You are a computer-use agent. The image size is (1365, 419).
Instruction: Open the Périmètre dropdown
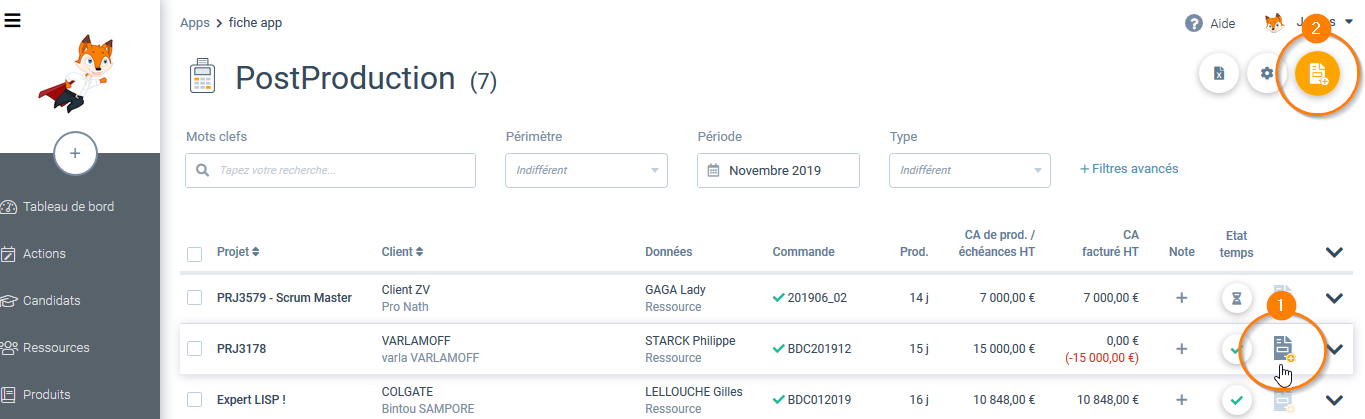coord(586,170)
